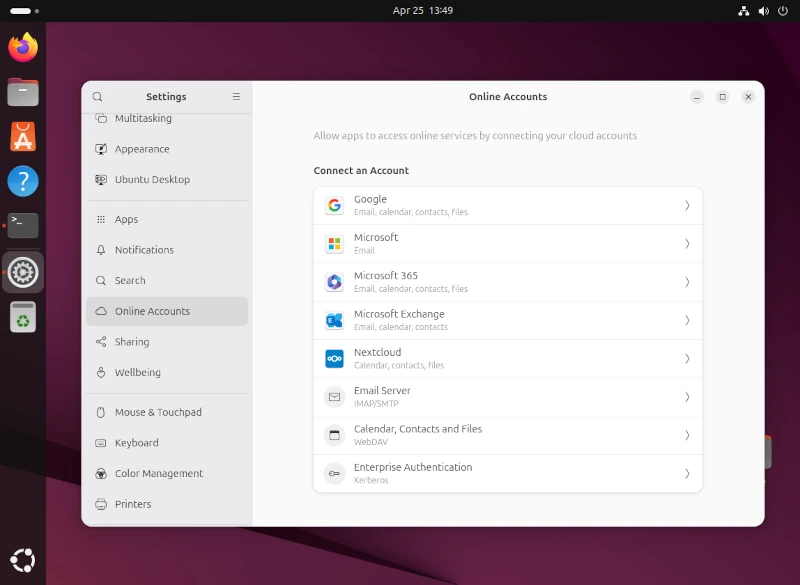Select Online Accounts in sidebar
800x585 pixels.
click(x=167, y=311)
